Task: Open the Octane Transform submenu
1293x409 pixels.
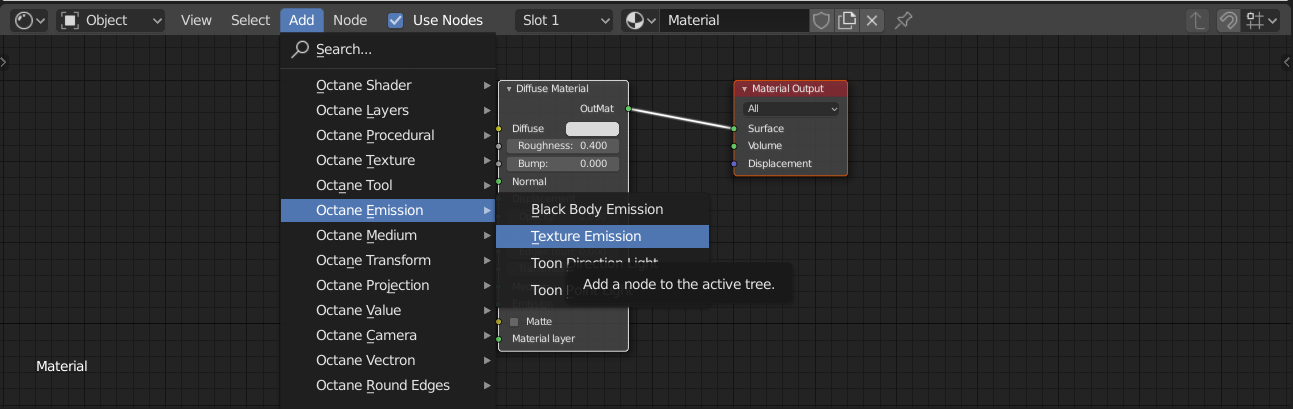Action: tap(388, 260)
